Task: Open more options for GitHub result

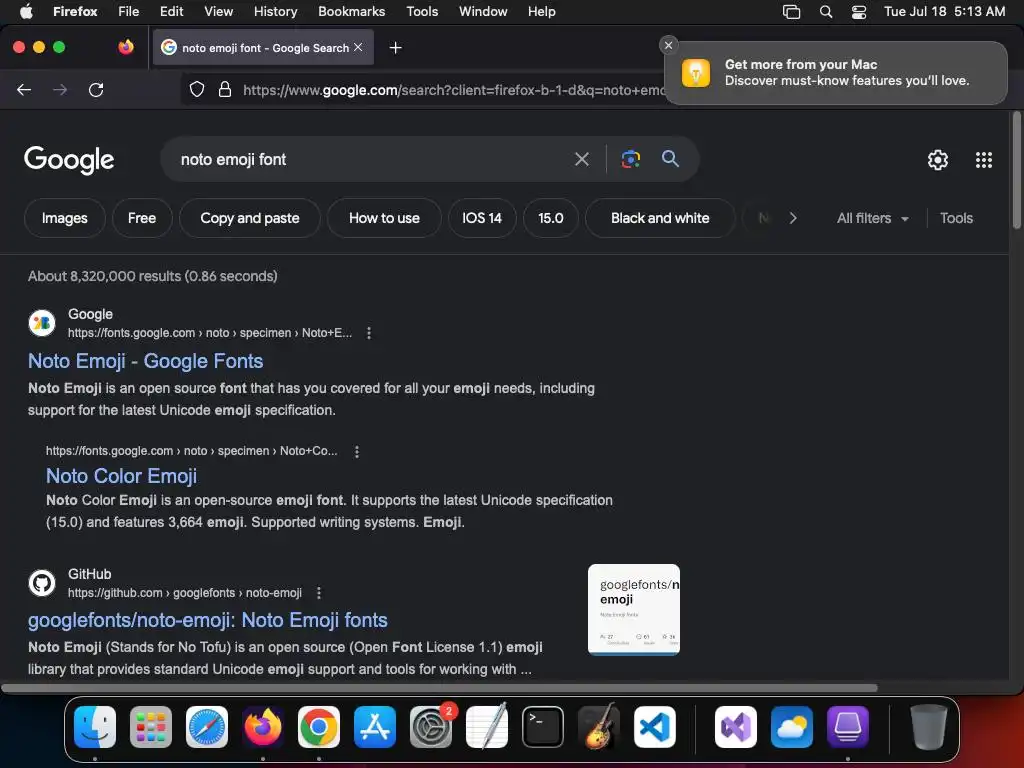Action: point(319,593)
